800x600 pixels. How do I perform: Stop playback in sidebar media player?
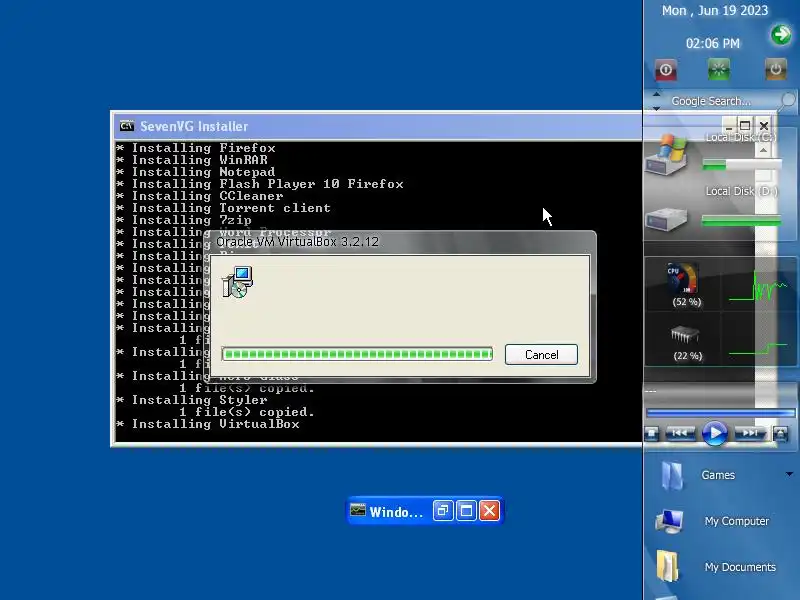tap(652, 434)
